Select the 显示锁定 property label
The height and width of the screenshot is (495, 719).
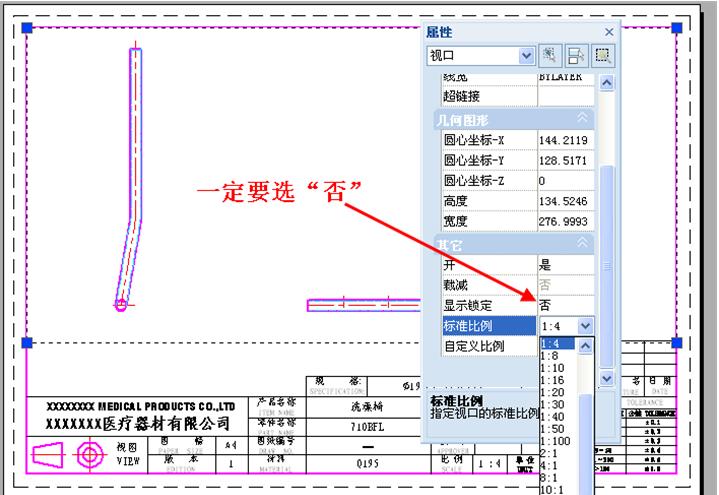(489, 305)
